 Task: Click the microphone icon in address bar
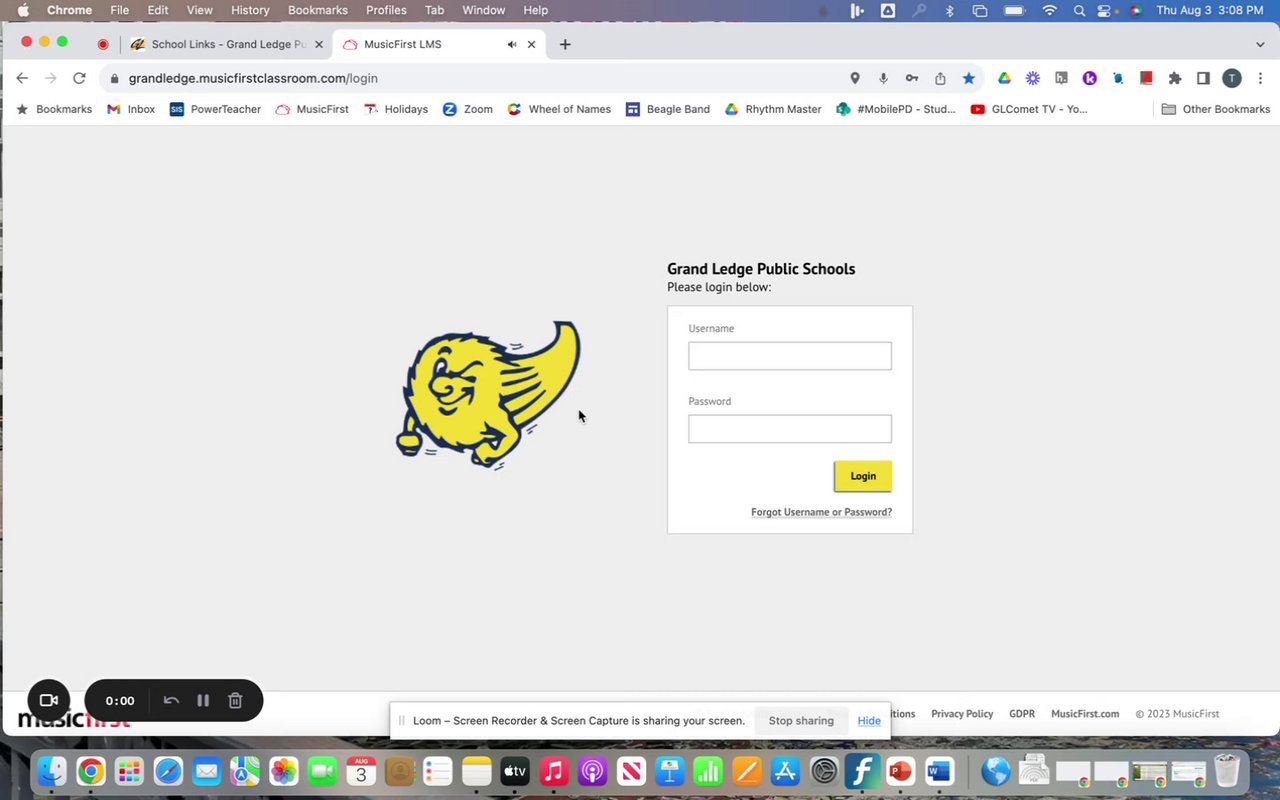(x=883, y=78)
